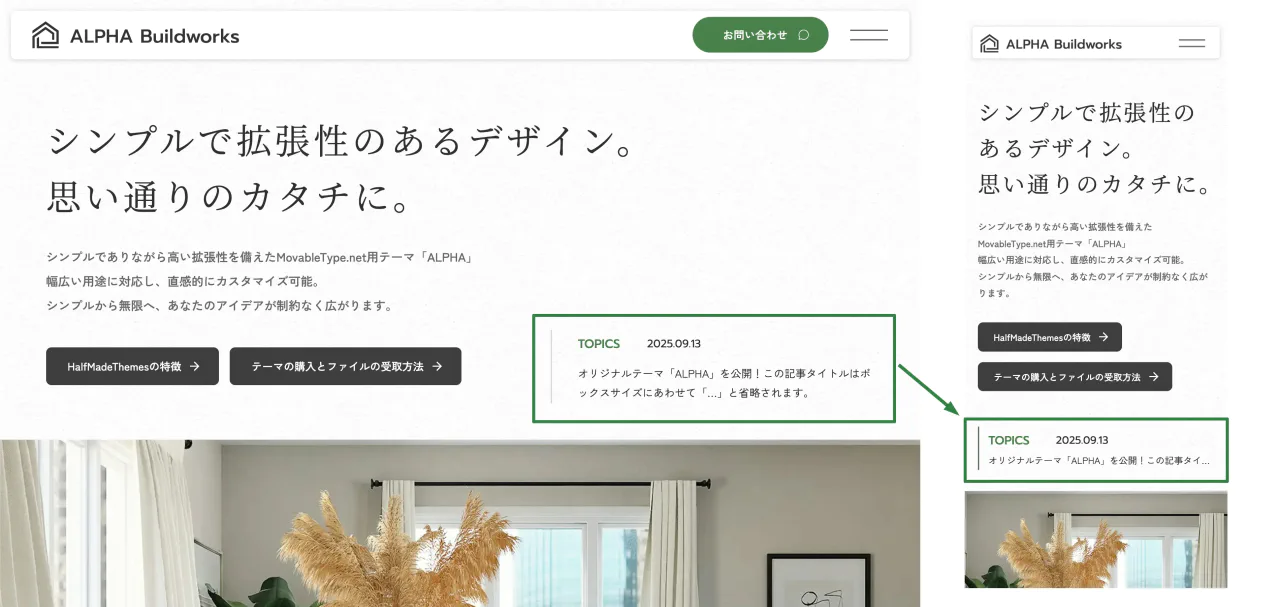This screenshot has height=607, width=1280.
Task: Click the house logo icon in mobile header
Action: coord(989,43)
